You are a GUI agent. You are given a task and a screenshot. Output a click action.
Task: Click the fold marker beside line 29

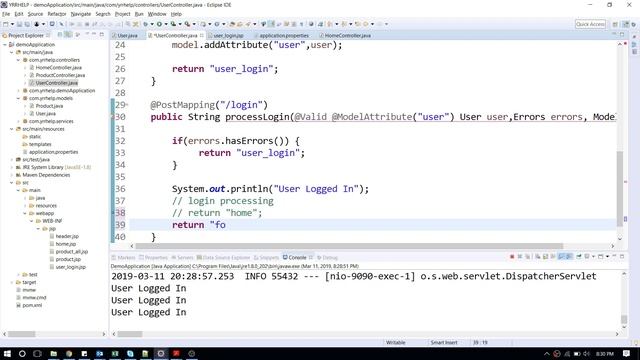click(x=127, y=105)
